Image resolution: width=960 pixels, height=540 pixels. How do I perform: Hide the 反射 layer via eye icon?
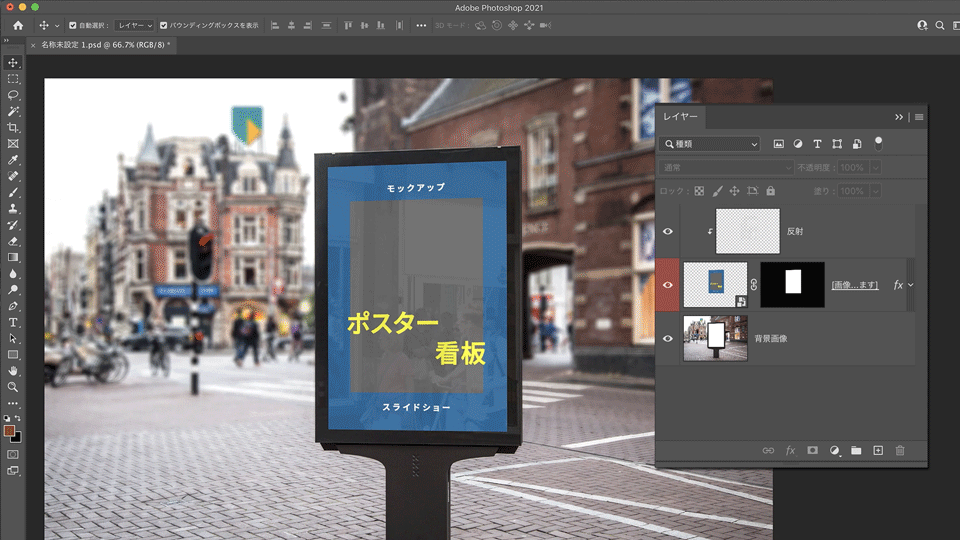pos(668,231)
